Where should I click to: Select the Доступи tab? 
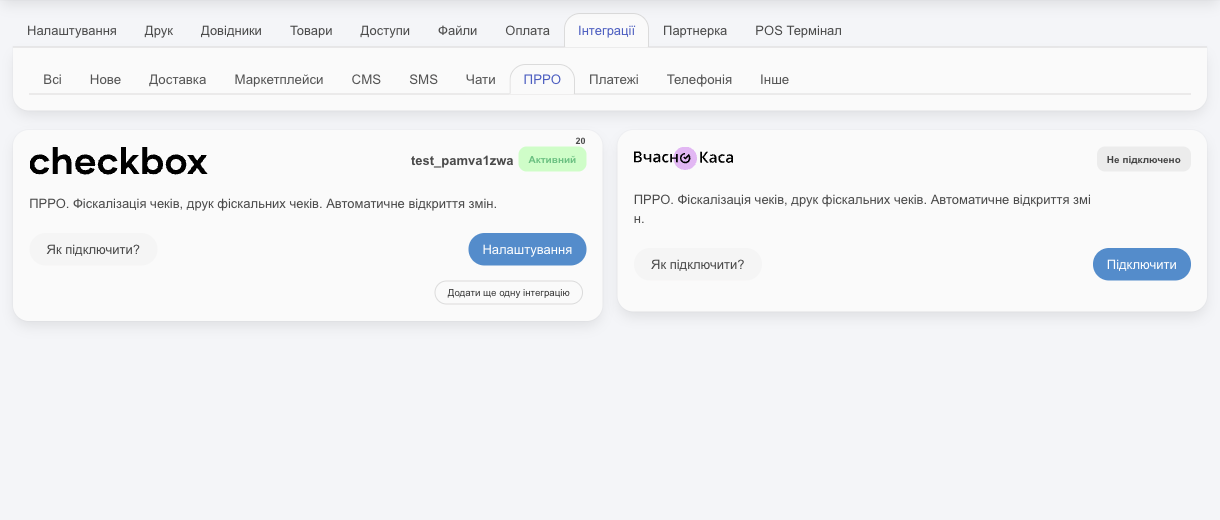(x=385, y=31)
